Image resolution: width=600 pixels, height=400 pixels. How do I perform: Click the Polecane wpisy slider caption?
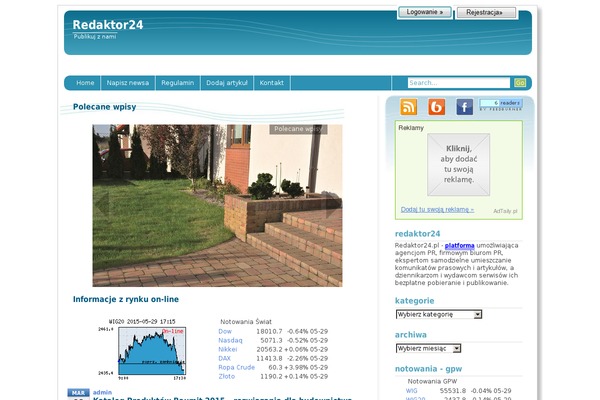298,129
